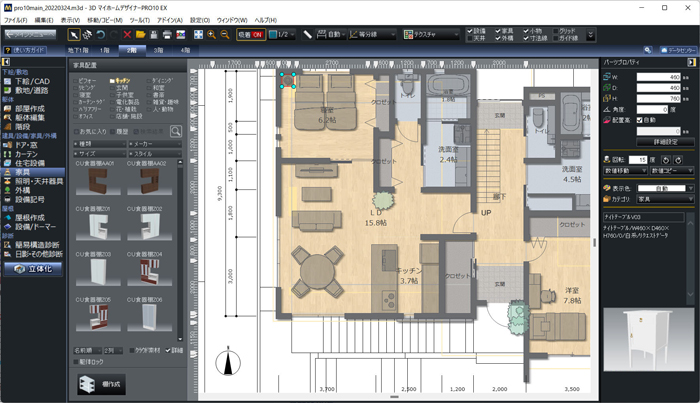Open the メーカー filter dropdown

(154, 143)
